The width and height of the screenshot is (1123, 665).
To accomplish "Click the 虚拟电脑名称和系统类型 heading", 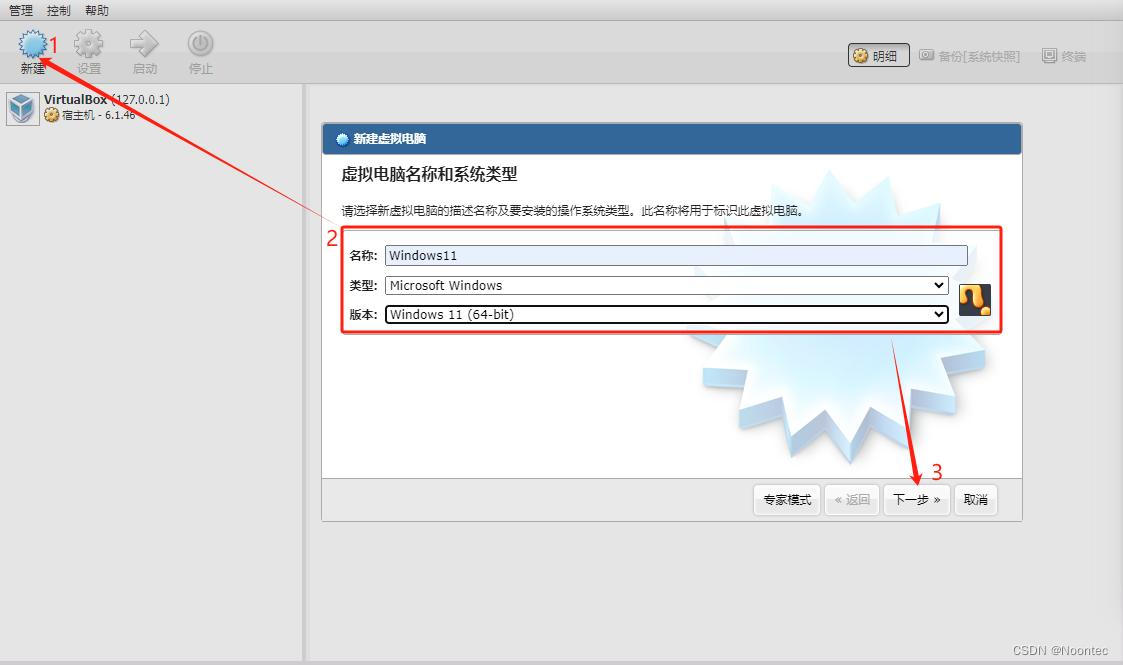I will tap(429, 174).
